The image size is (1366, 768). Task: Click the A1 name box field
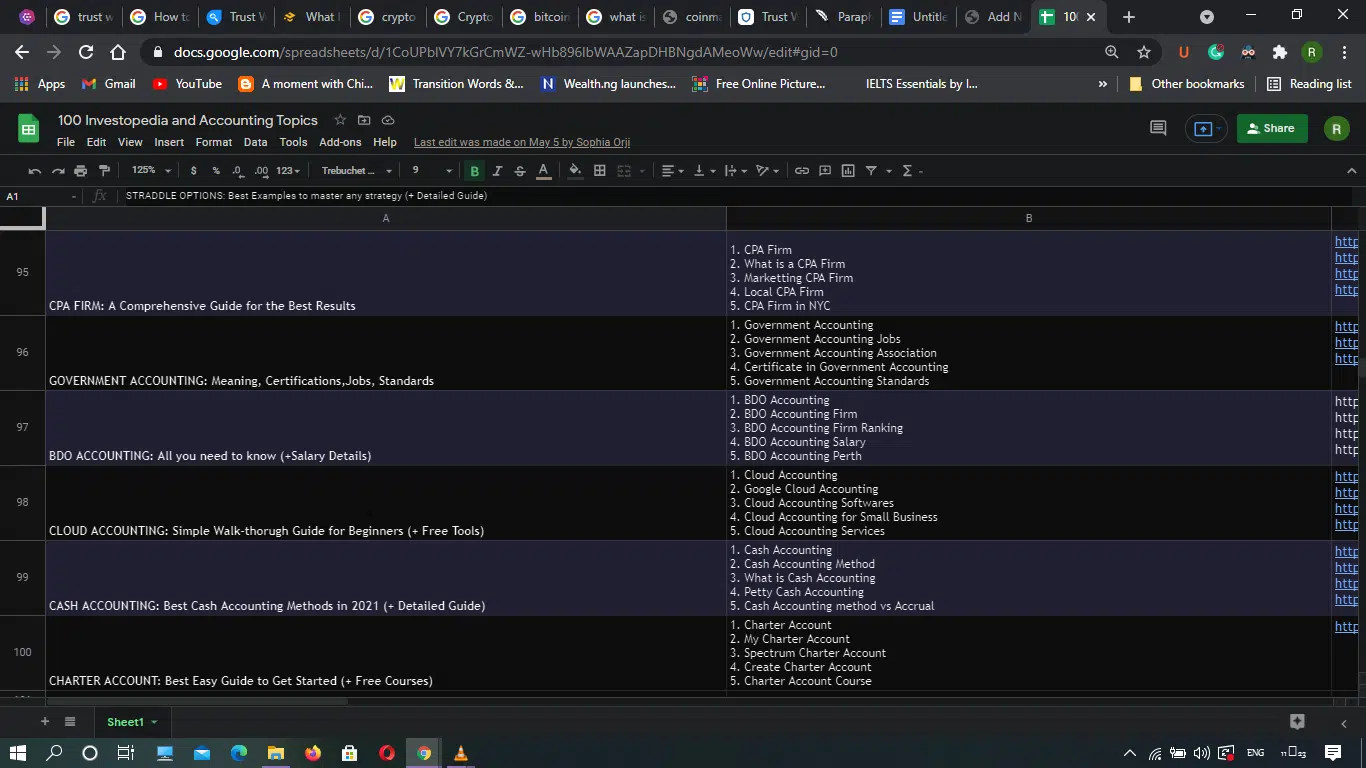click(38, 196)
